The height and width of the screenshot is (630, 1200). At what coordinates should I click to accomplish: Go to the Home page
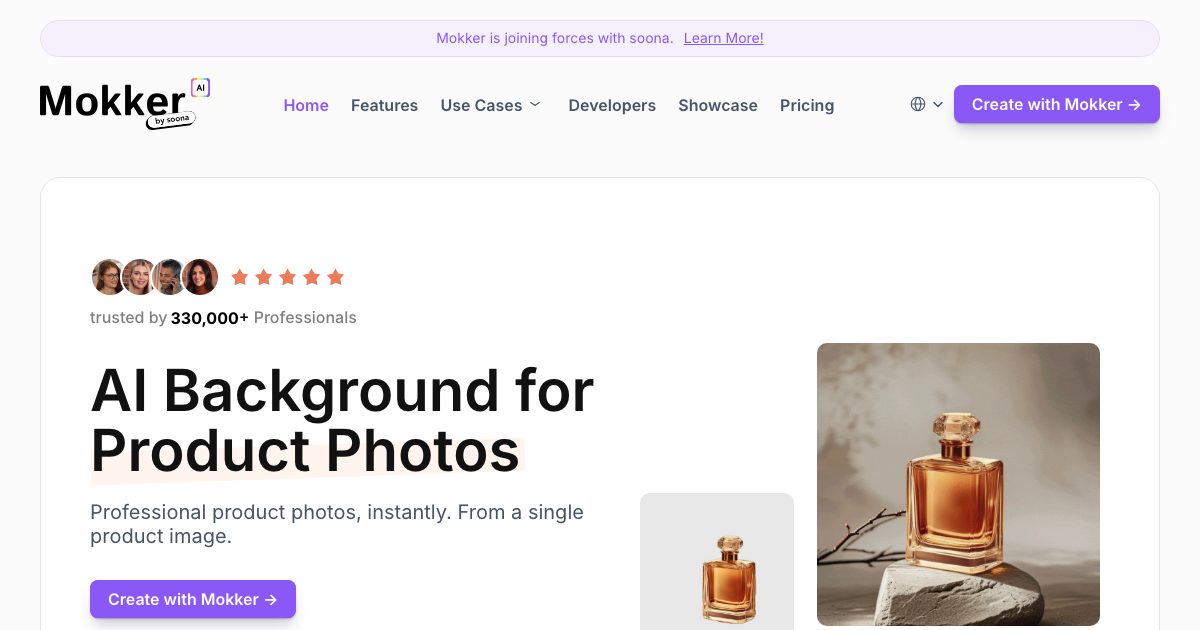pos(306,105)
